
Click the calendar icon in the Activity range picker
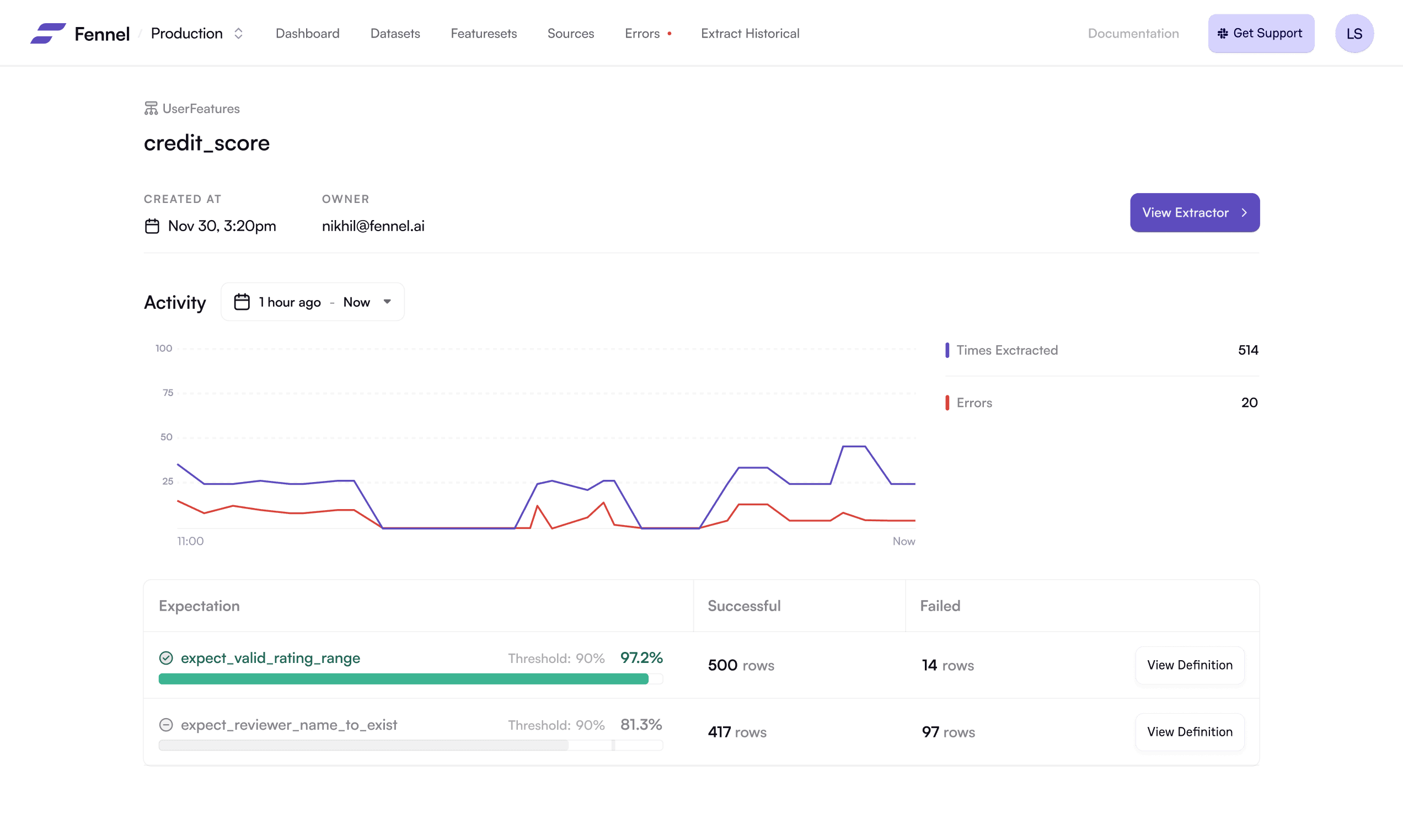243,302
